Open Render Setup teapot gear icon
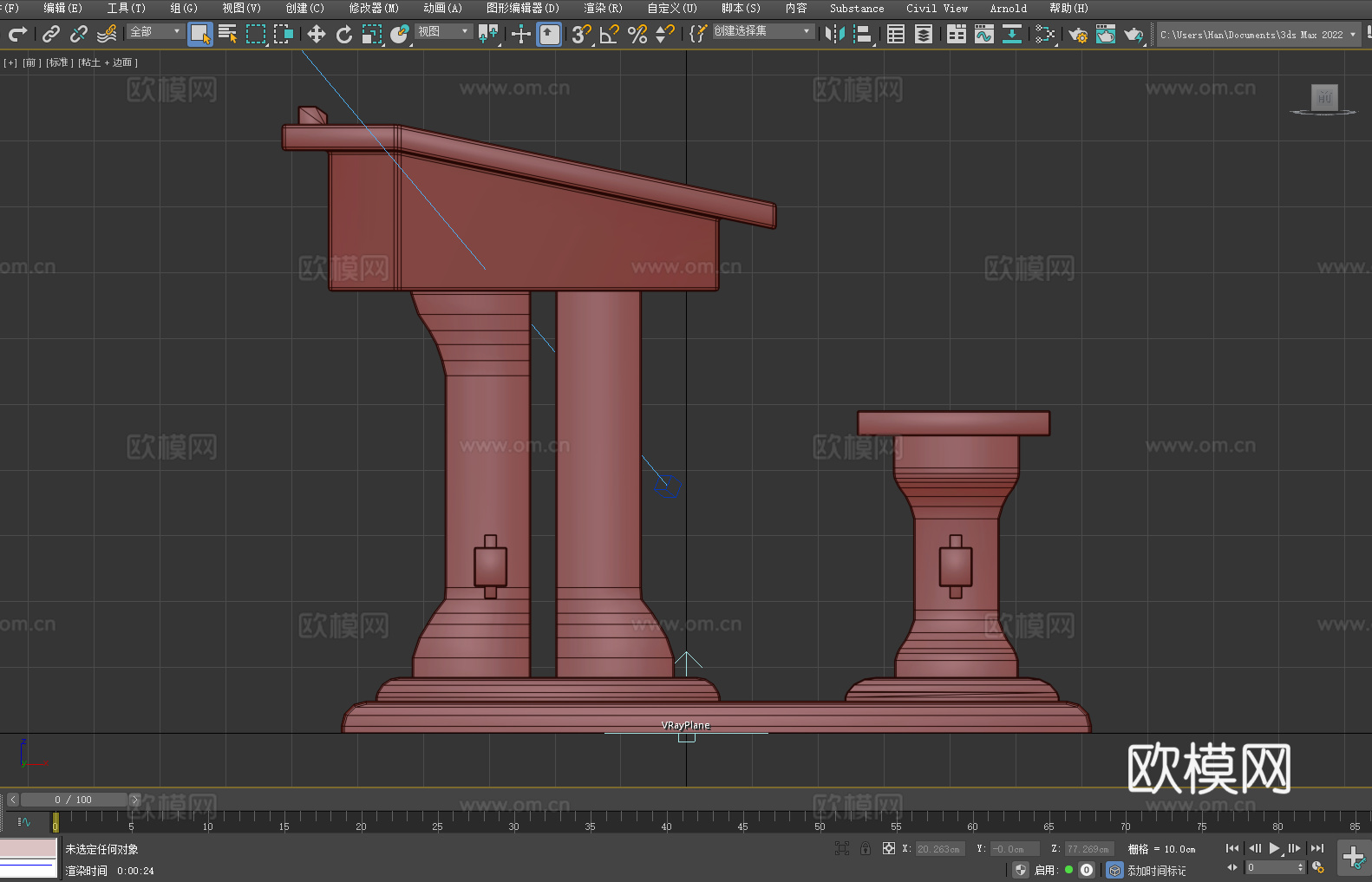 point(1078,34)
